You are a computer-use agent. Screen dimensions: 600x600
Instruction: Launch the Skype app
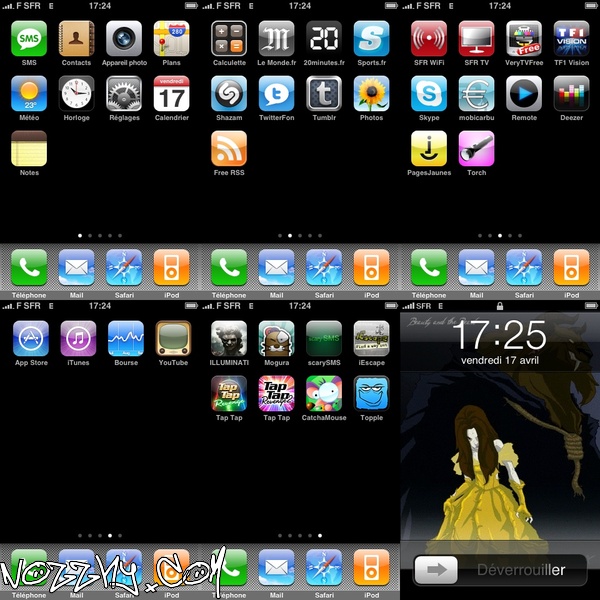(x=429, y=94)
